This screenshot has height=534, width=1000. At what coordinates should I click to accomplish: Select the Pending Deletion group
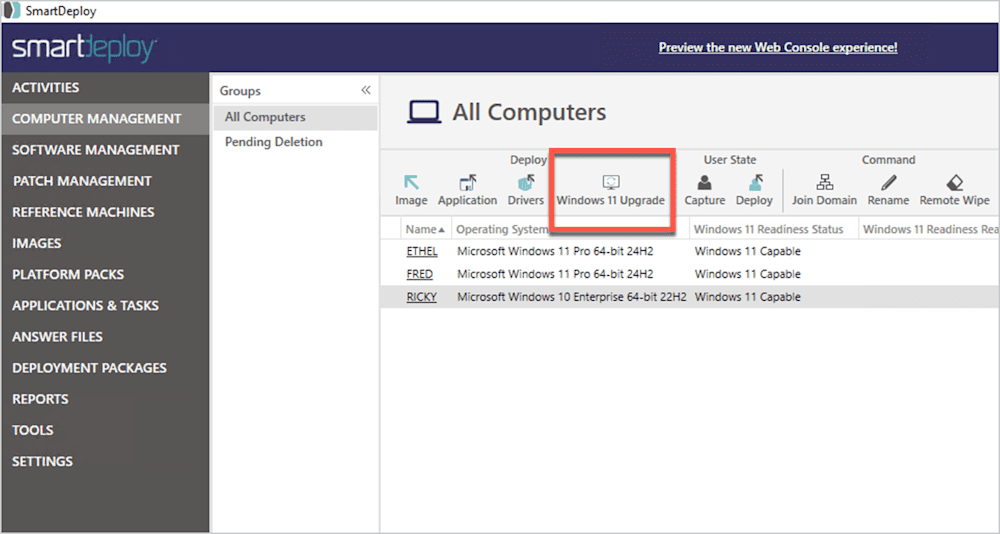[295, 142]
